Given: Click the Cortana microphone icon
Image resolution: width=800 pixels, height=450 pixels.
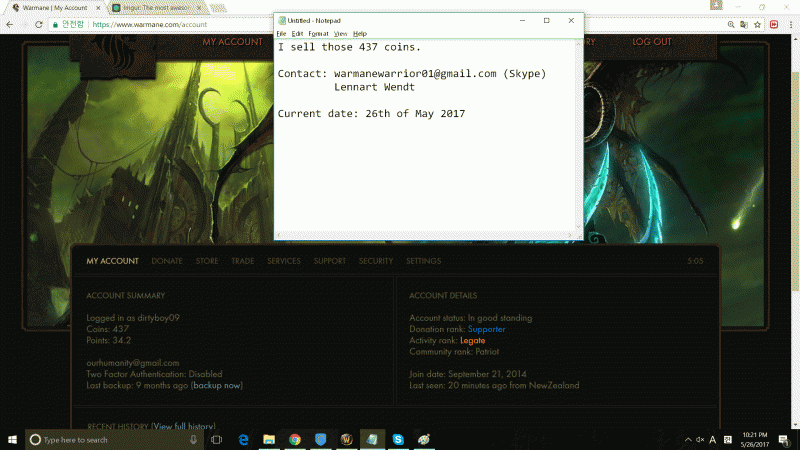Looking at the screenshot, I should coord(193,439).
